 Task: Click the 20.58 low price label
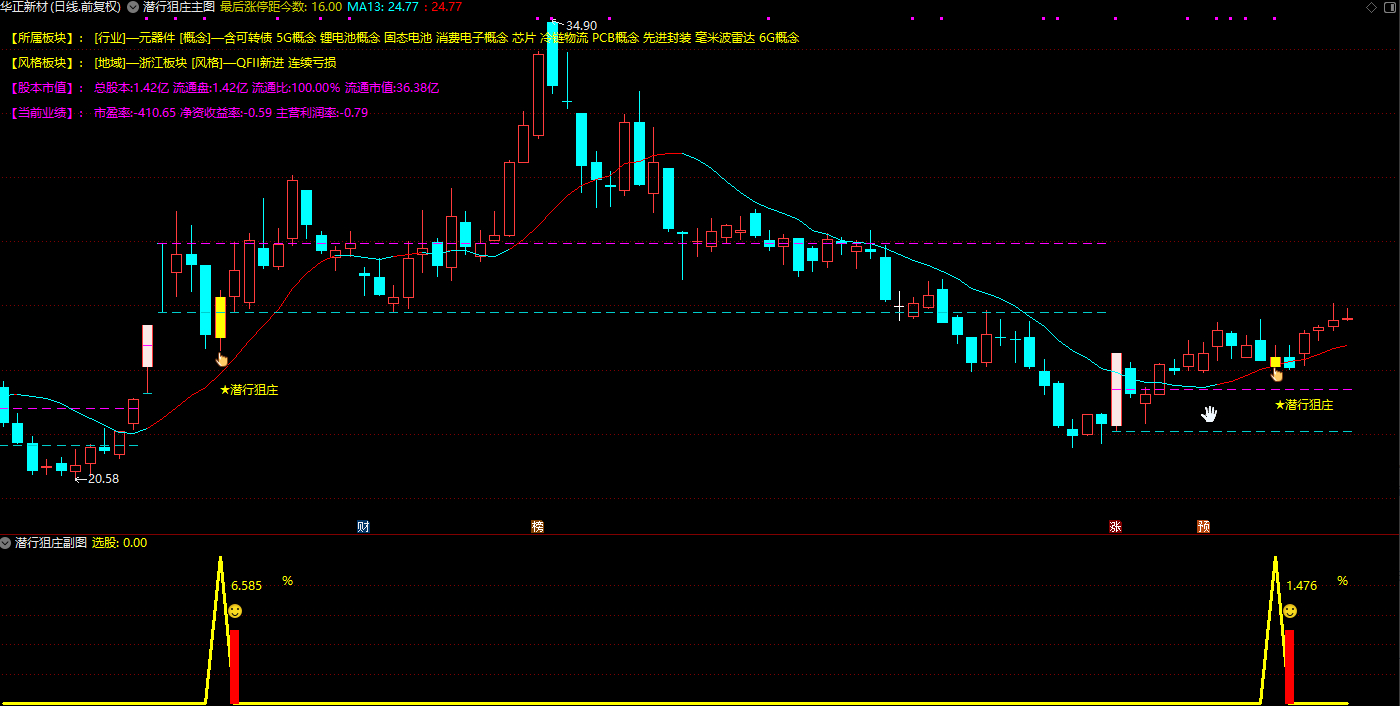click(x=102, y=479)
